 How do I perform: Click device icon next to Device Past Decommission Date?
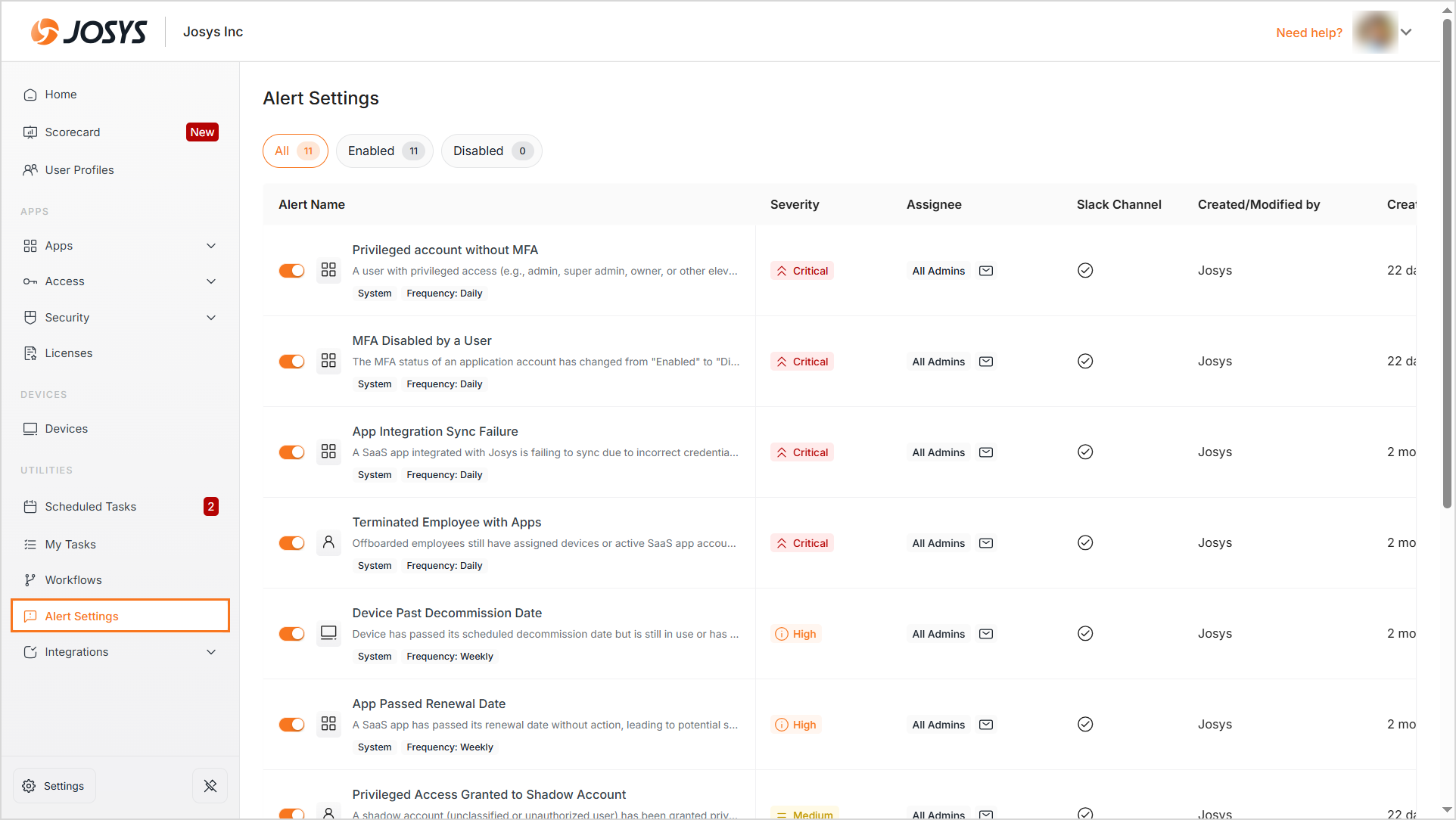tap(328, 633)
